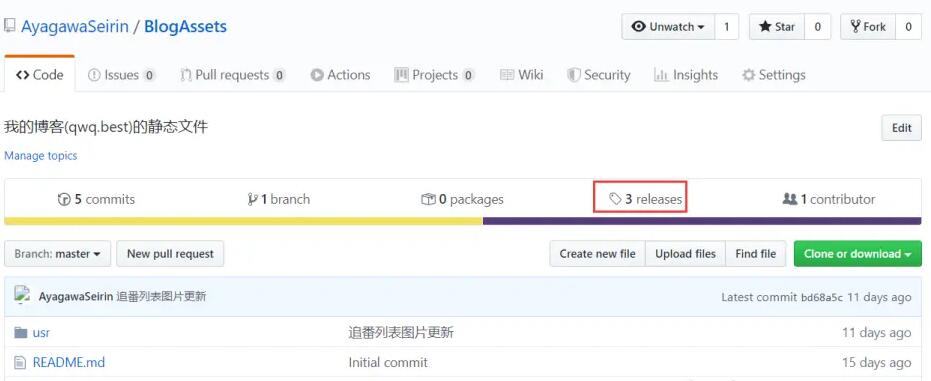Click the branch icon beside 1 branch
This screenshot has width=931, height=381.
tap(252, 199)
